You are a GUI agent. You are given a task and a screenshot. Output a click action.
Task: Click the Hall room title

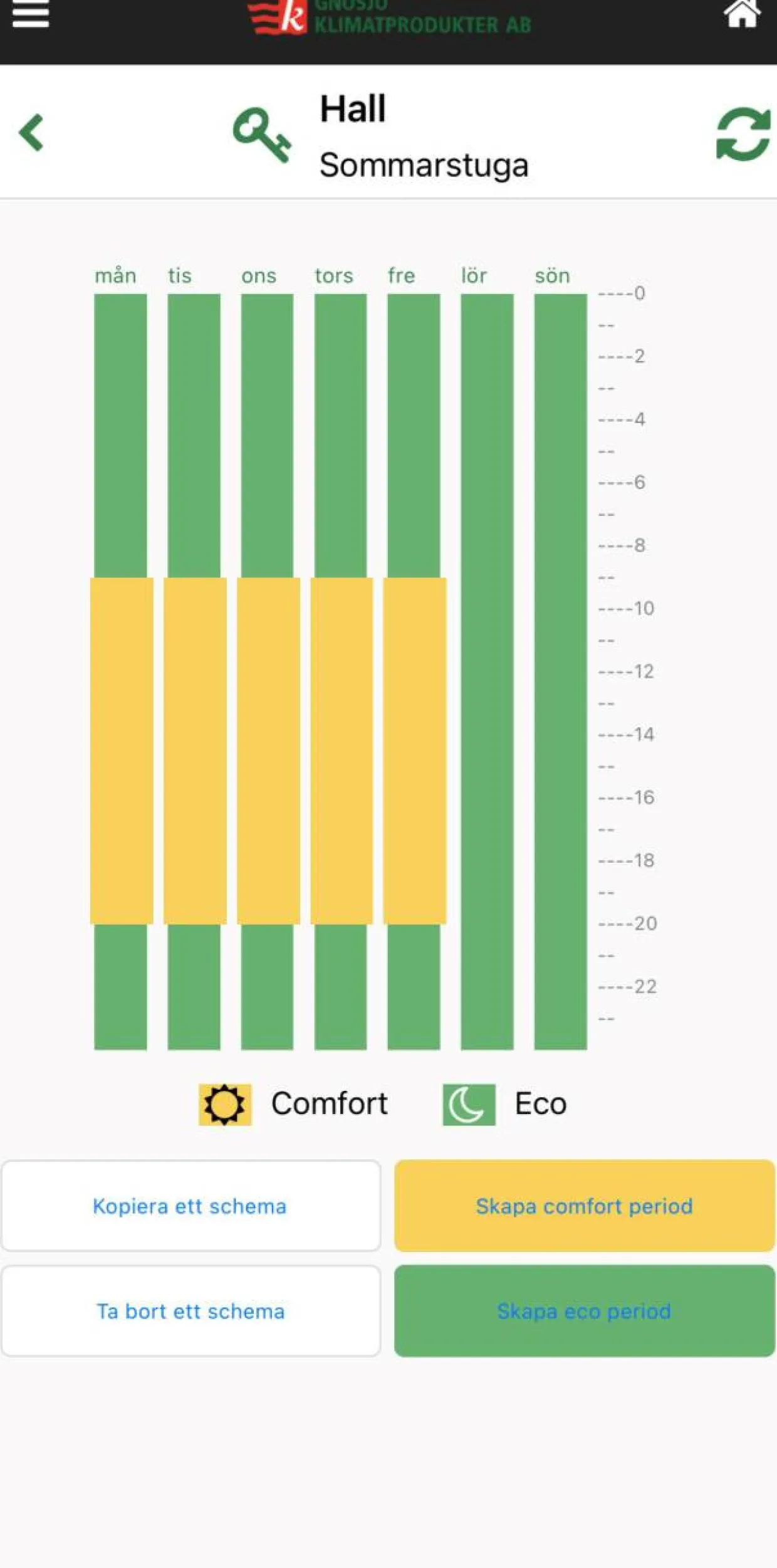tap(353, 108)
